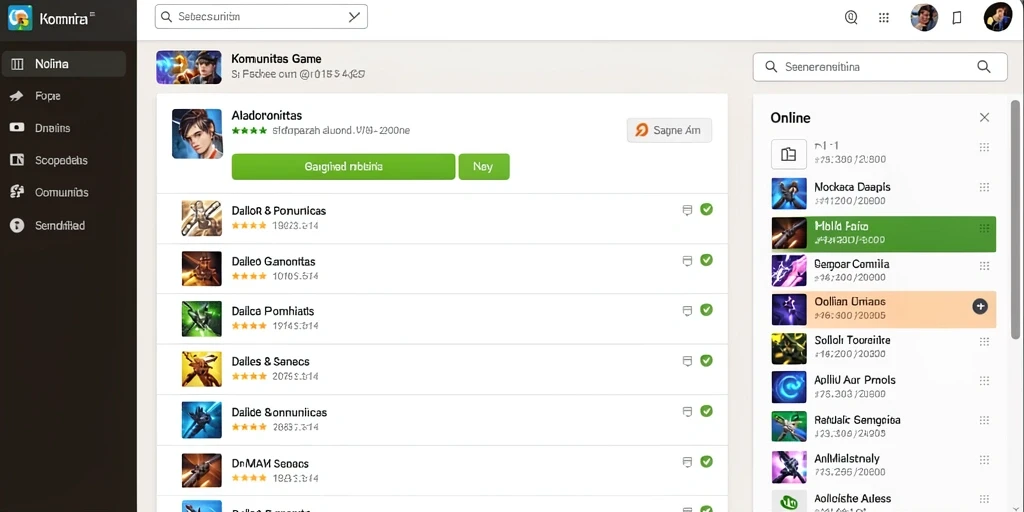The height and width of the screenshot is (512, 1024).
Task: Toggle green check for Dalleo Ganonitas
Action: click(x=706, y=260)
